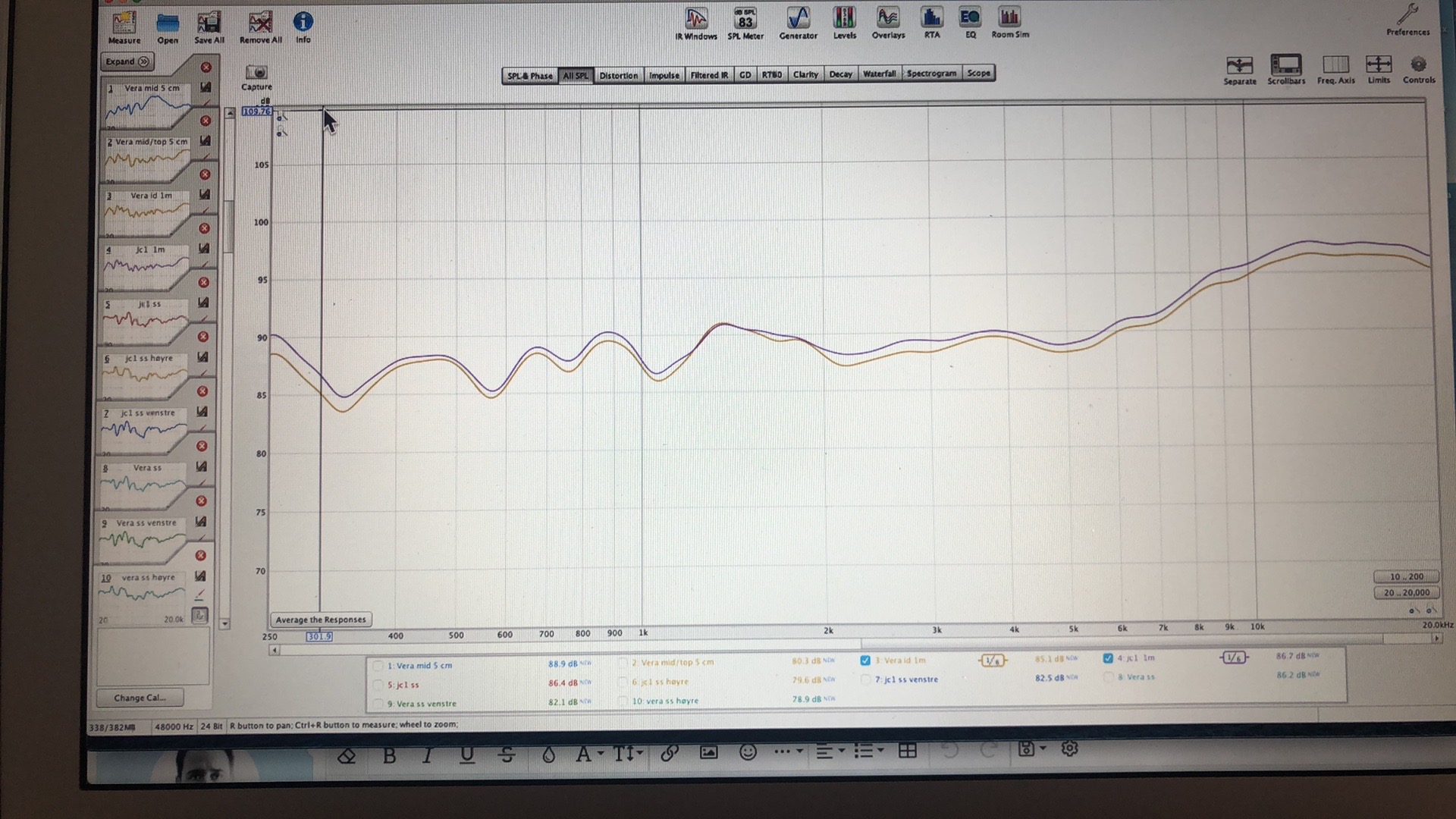This screenshot has width=1456, height=819.
Task: Enable trace 7 jc1 ss venstre checkbox
Action: [x=865, y=679]
